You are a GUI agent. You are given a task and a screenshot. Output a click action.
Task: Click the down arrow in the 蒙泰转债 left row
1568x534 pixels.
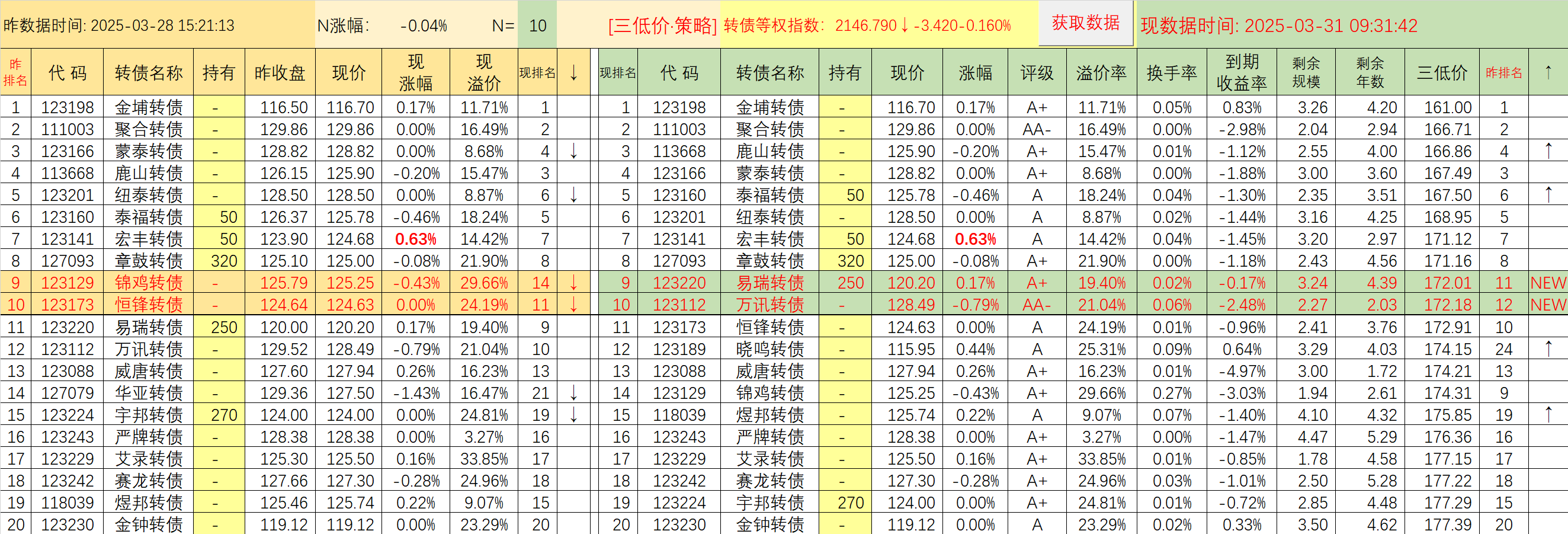point(573,151)
